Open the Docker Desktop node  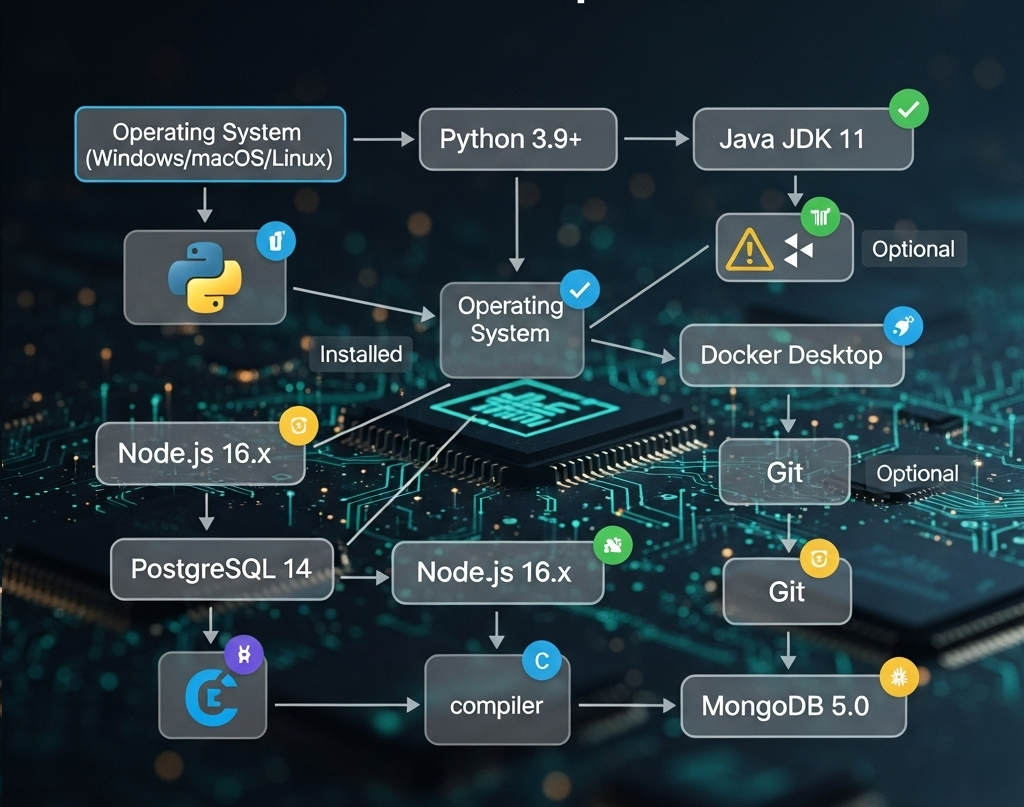pos(791,355)
